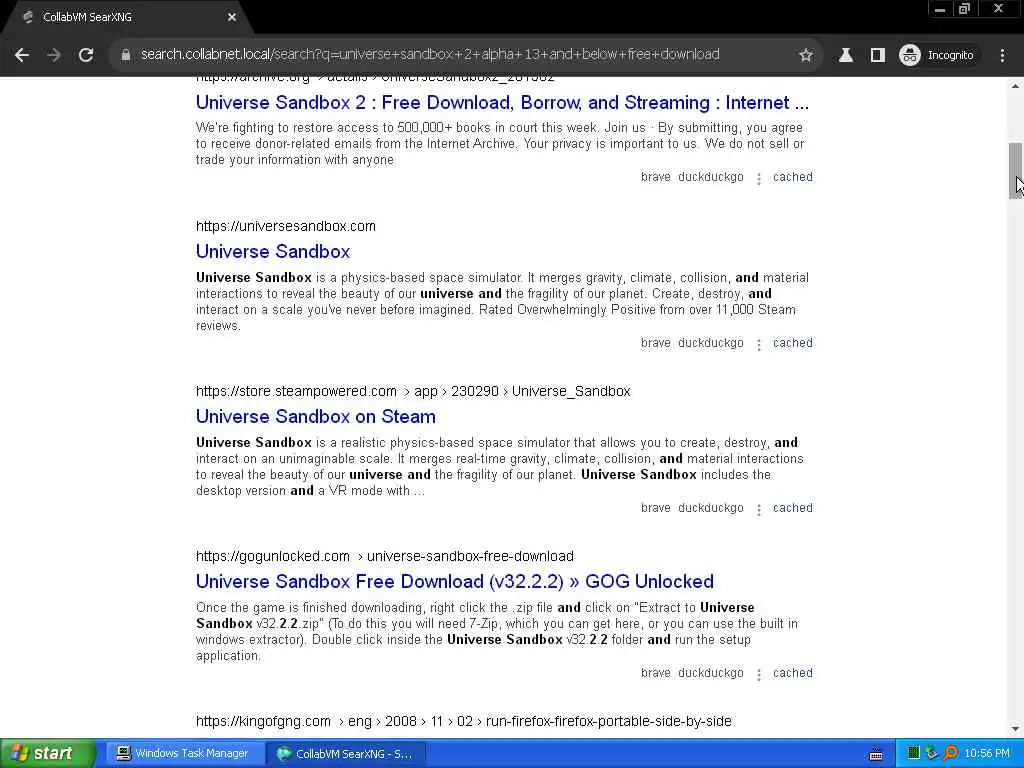
Task: Open the Windows start menu
Action: pos(47,753)
